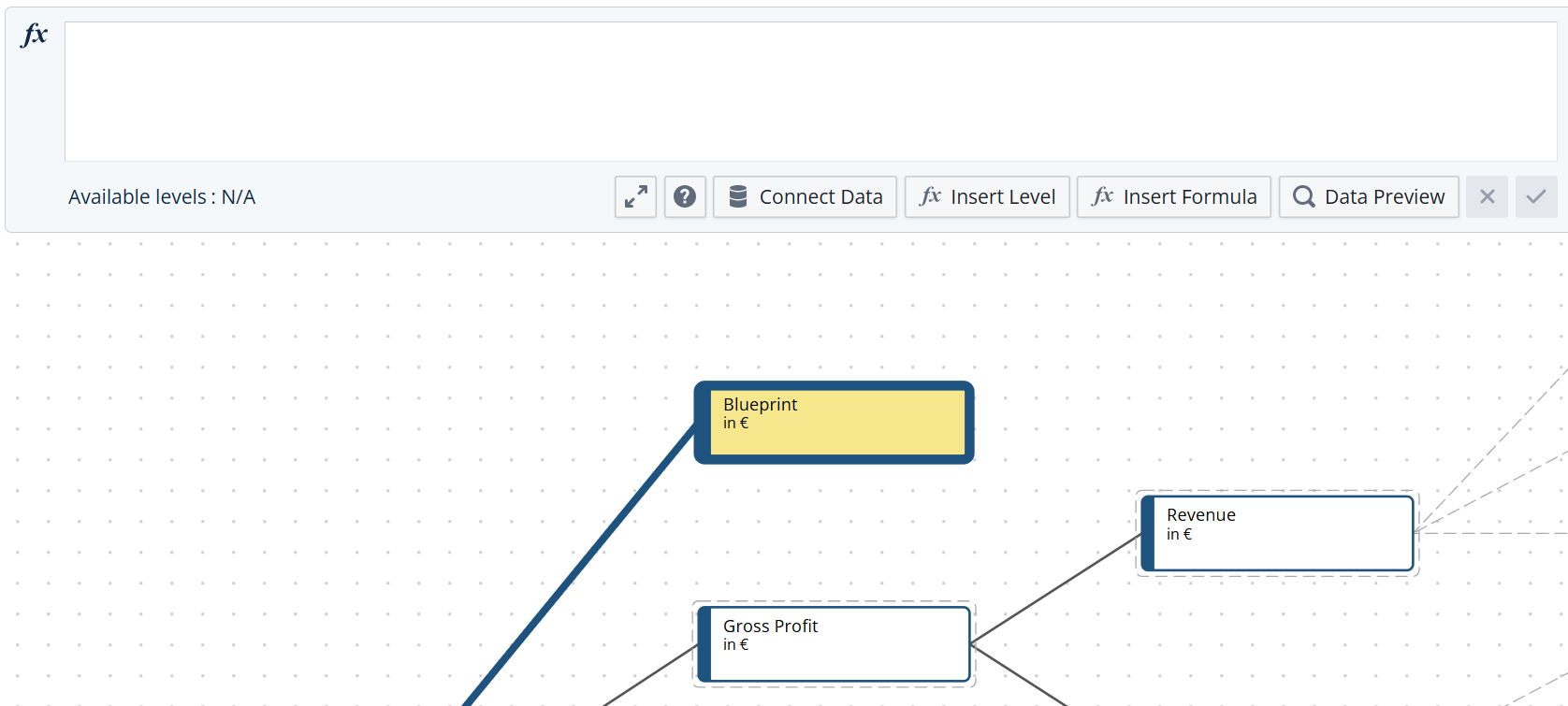Click the euro unit label under Revenue
The width and height of the screenshot is (1568, 706).
click(1179, 535)
